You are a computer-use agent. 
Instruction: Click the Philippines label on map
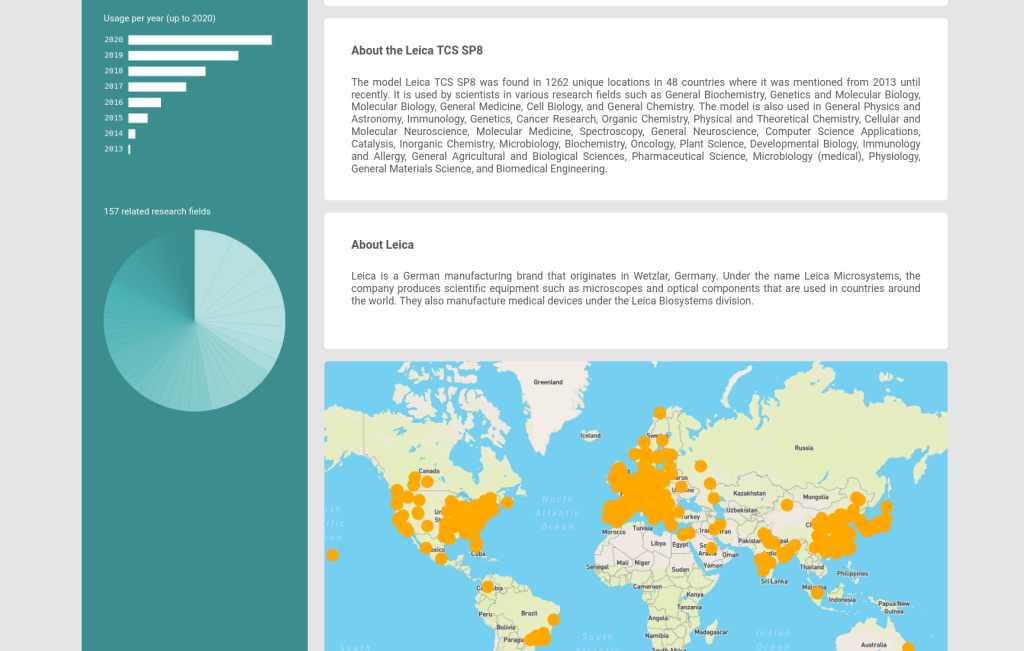[x=852, y=573]
